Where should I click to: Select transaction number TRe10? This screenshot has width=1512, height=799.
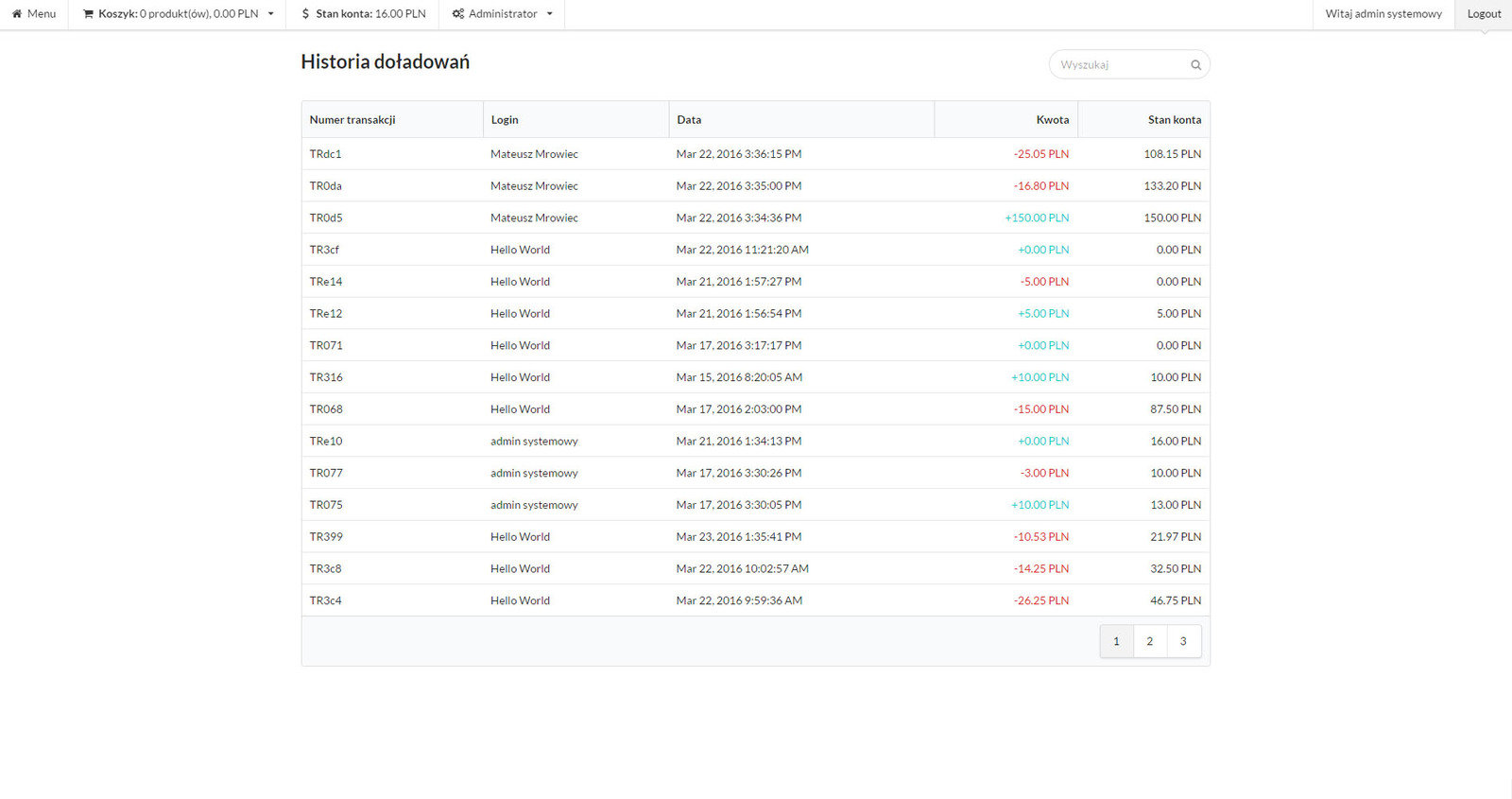[x=326, y=442]
